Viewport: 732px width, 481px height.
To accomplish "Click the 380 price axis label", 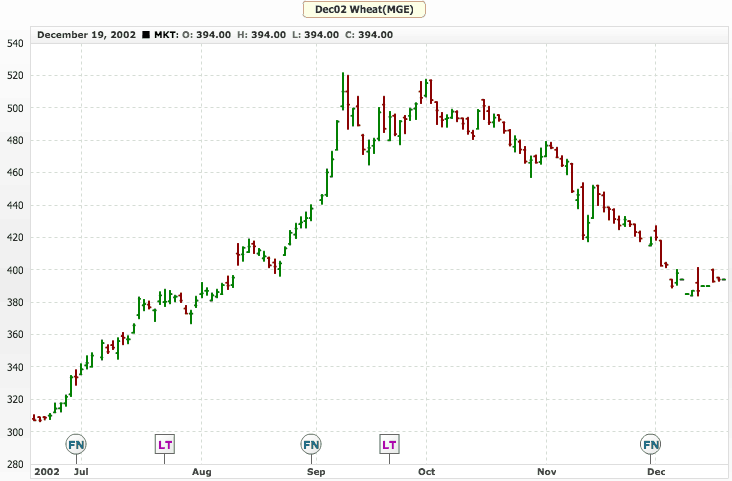I will pyautogui.click(x=15, y=303).
